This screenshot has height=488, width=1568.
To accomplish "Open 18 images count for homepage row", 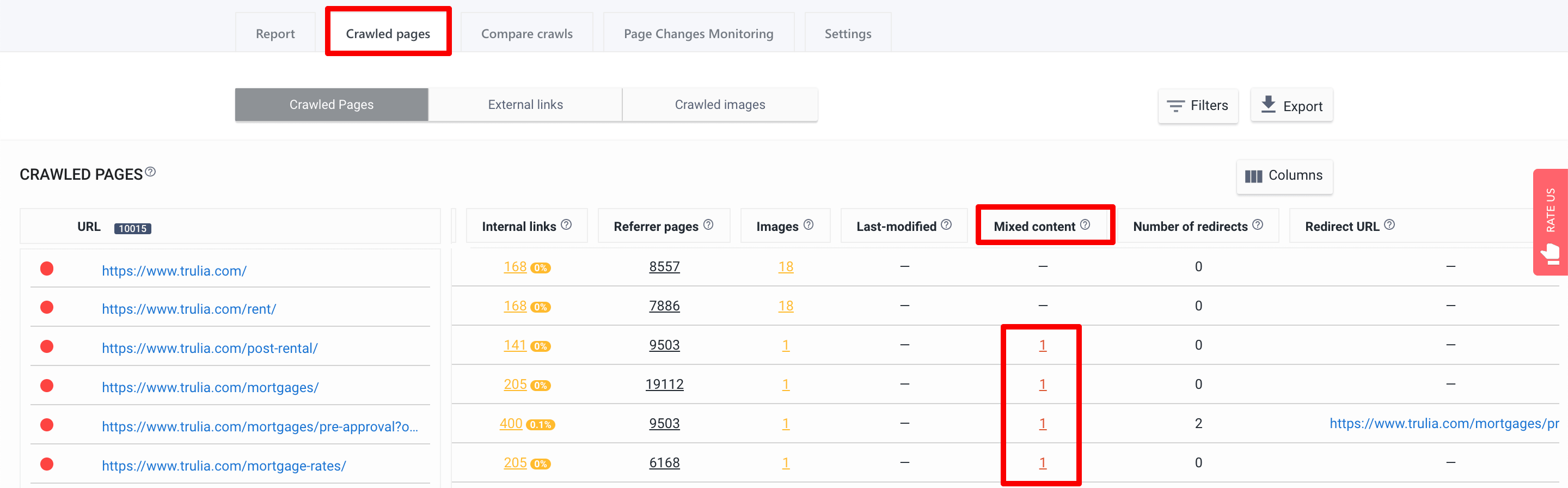I will click(786, 267).
